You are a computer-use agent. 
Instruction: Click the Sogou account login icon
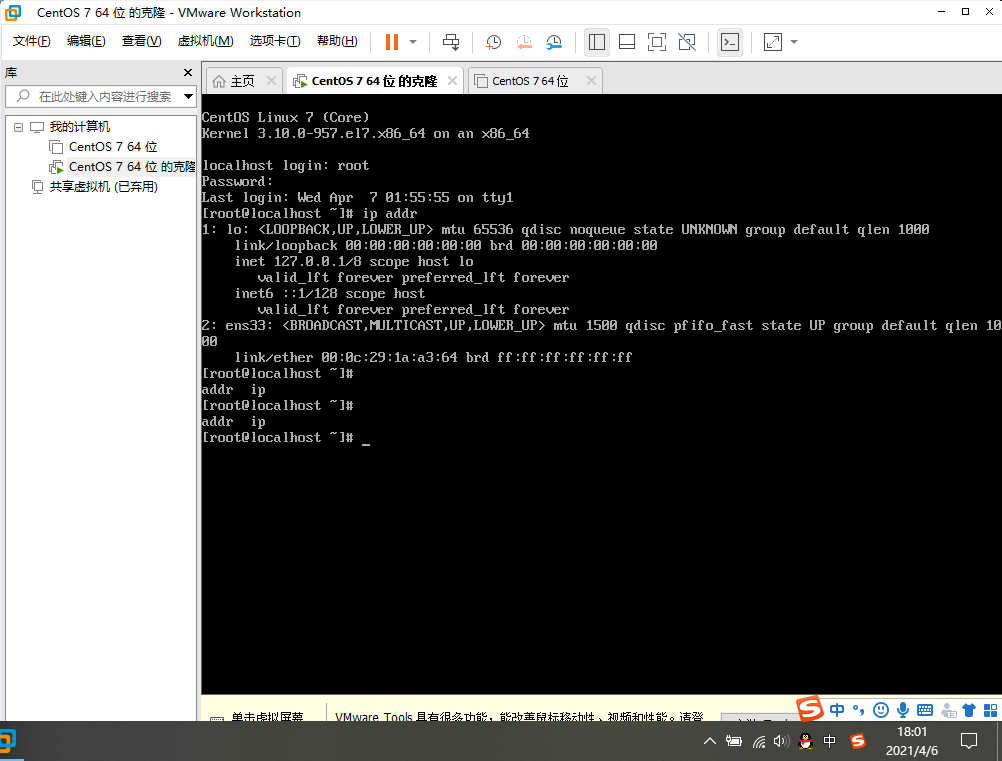click(949, 710)
